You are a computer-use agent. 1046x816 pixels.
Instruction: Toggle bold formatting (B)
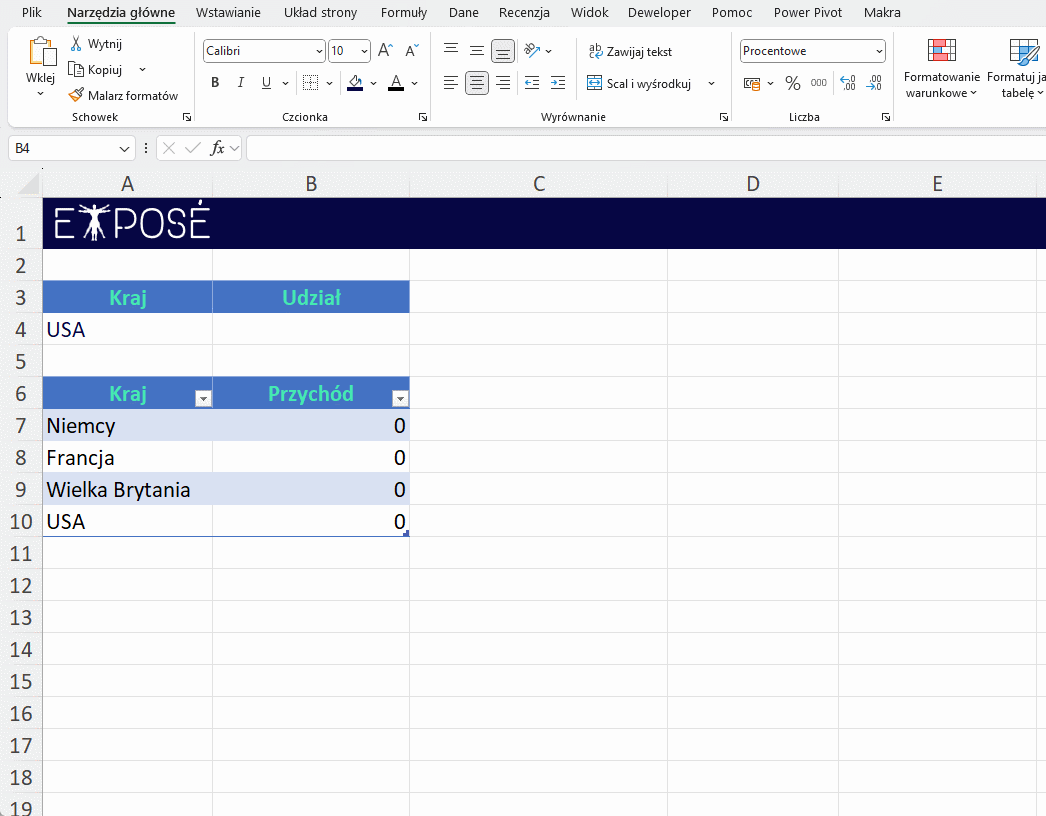click(x=215, y=83)
